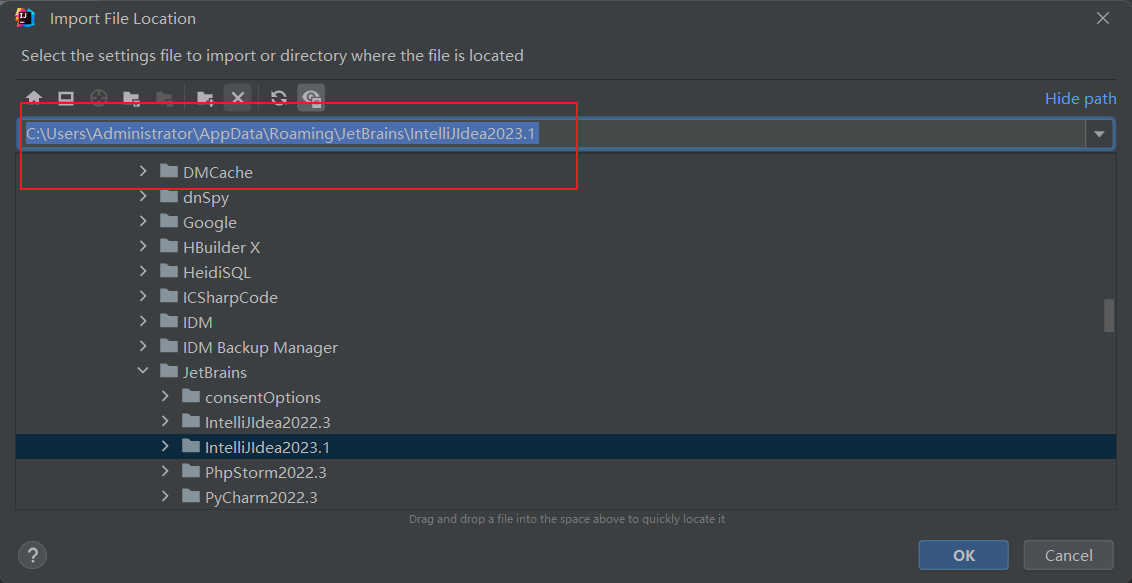1132x583 pixels.
Task: Go to the Project directory icon
Action: (x=131, y=98)
